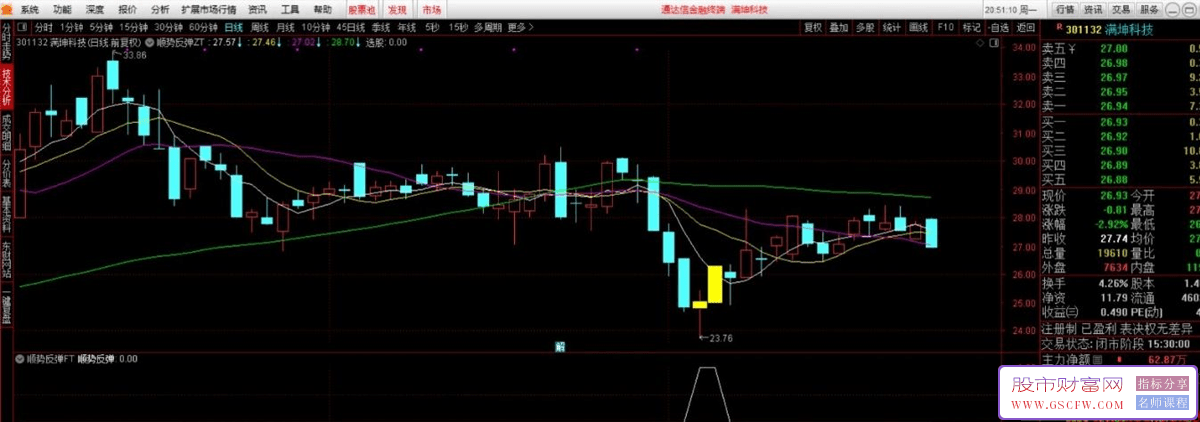The image size is (1200, 422).
Task: Switch to 15秒 period
Action: [458, 27]
